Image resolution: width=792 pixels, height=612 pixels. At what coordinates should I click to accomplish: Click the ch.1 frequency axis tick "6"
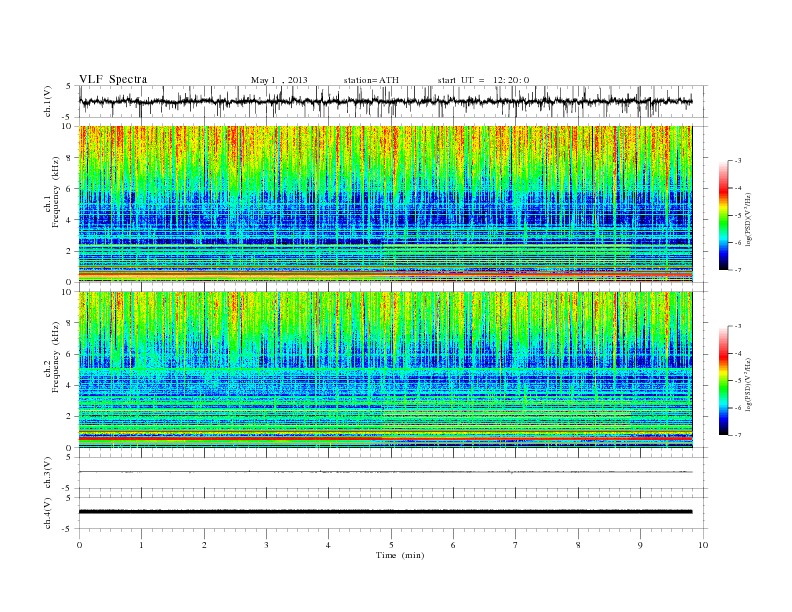[x=70, y=189]
